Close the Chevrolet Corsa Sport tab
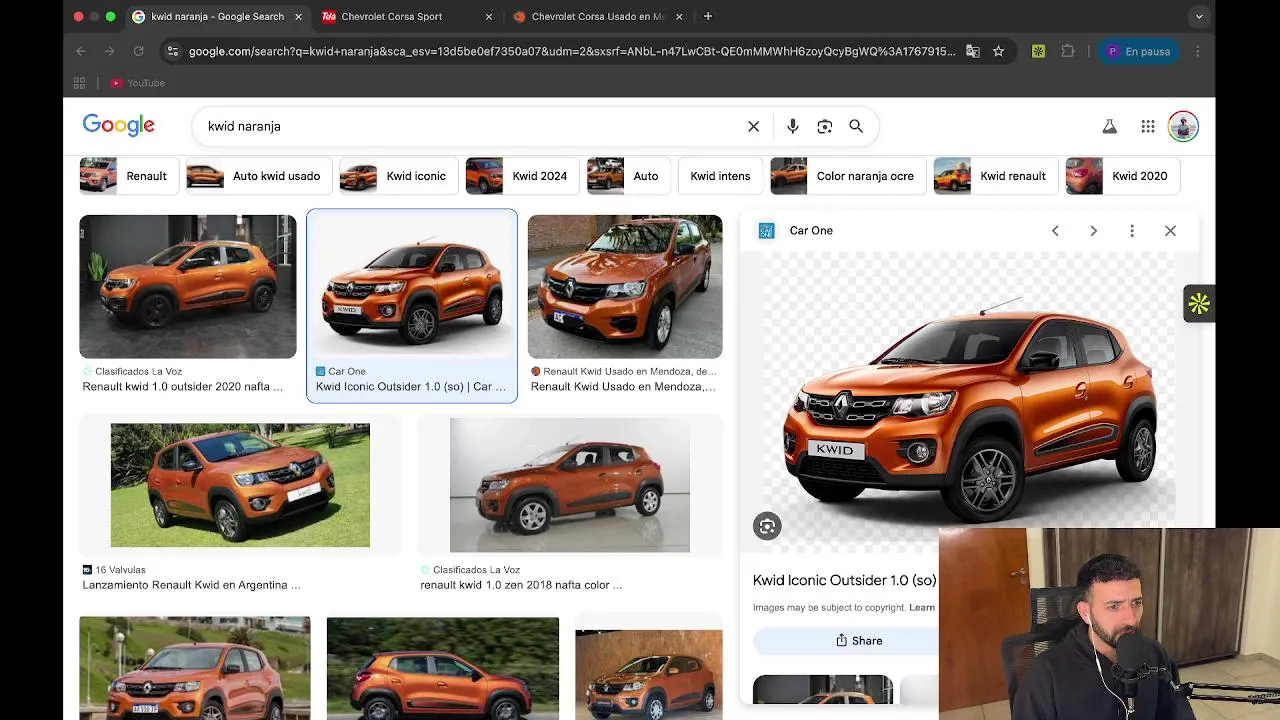The image size is (1280, 720). pos(488,16)
